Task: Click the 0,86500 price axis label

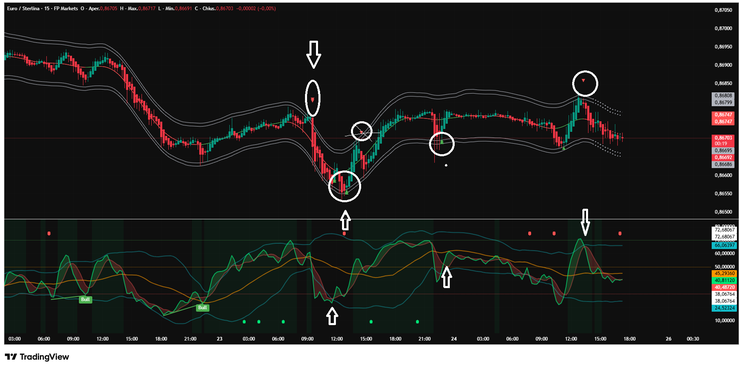Action: 724,212
